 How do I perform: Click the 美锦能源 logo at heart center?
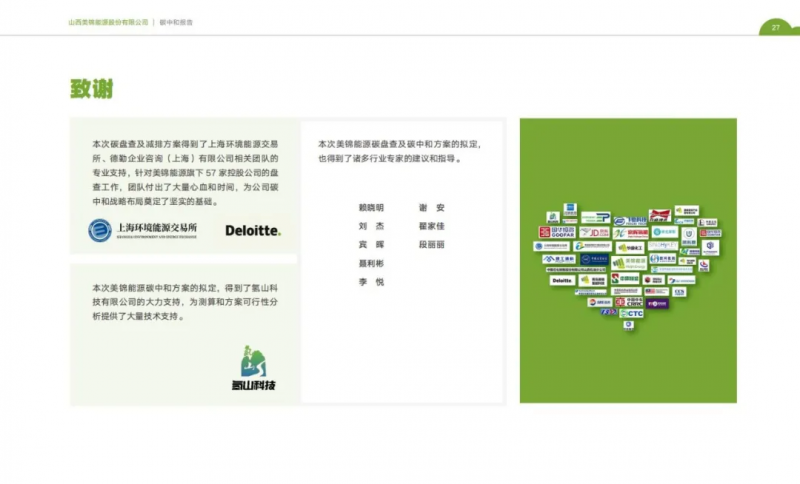(x=629, y=263)
